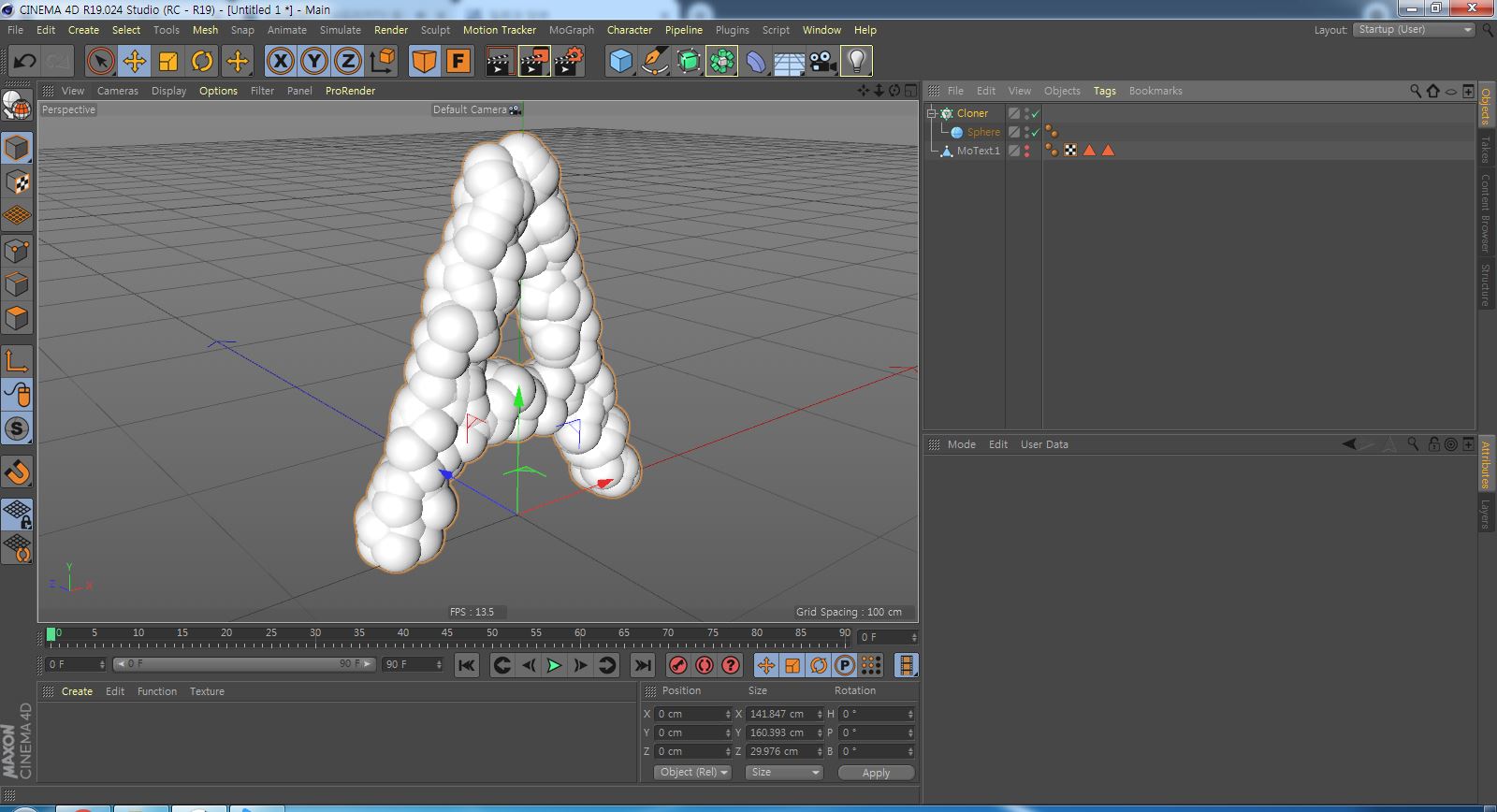Viewport: 1497px width, 812px height.
Task: Select the Rotate tool
Action: pos(202,62)
